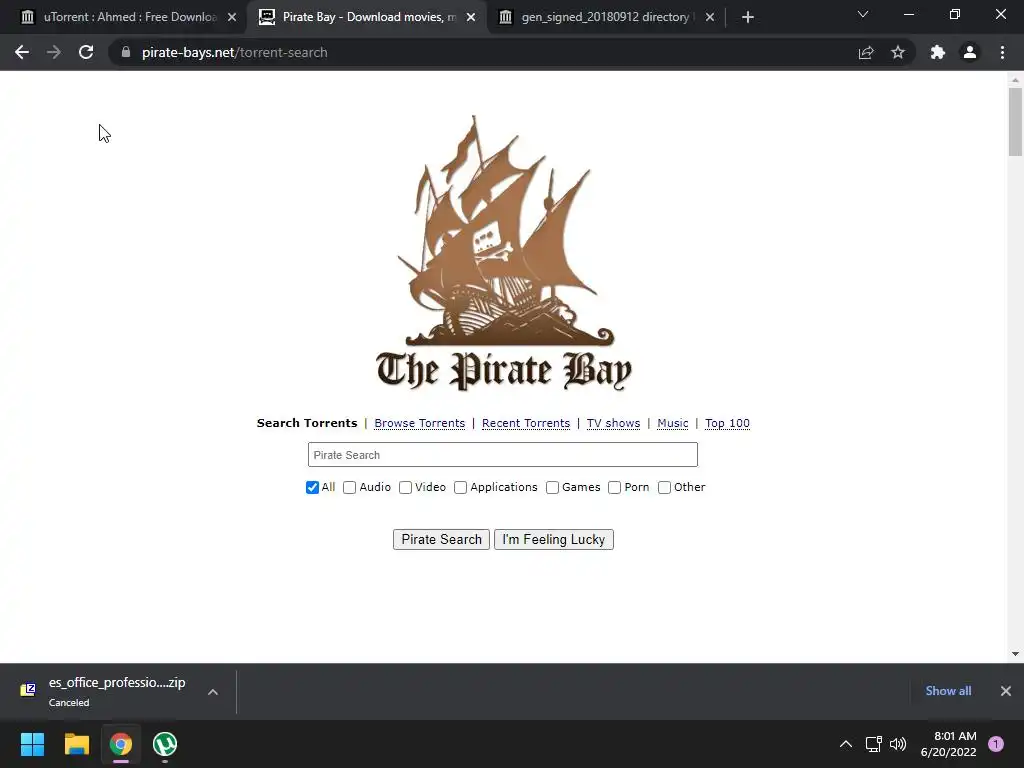Click the Pirate Search text field
Viewport: 1024px width, 768px height.
point(503,455)
